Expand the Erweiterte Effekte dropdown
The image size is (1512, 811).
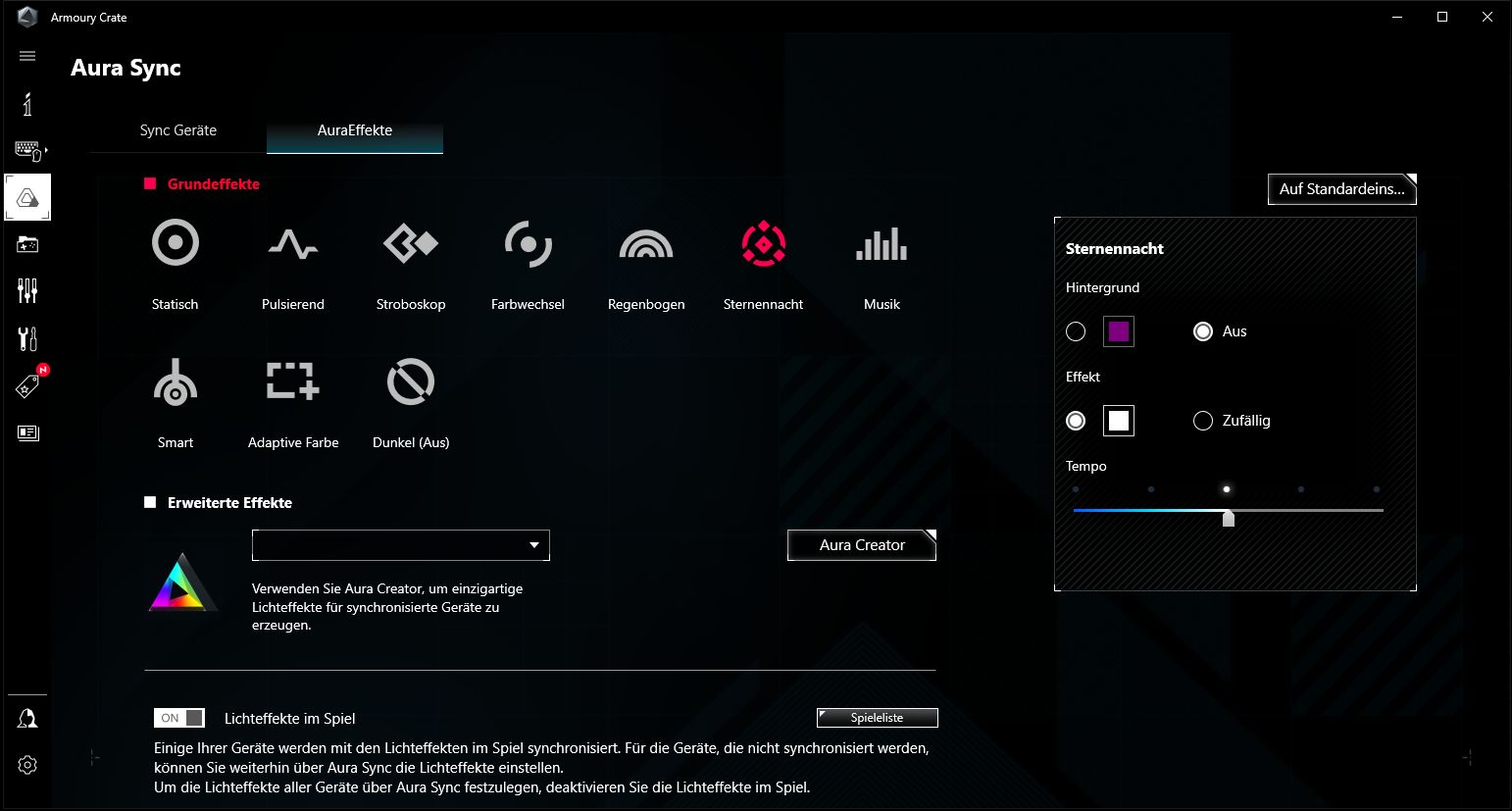[x=401, y=545]
